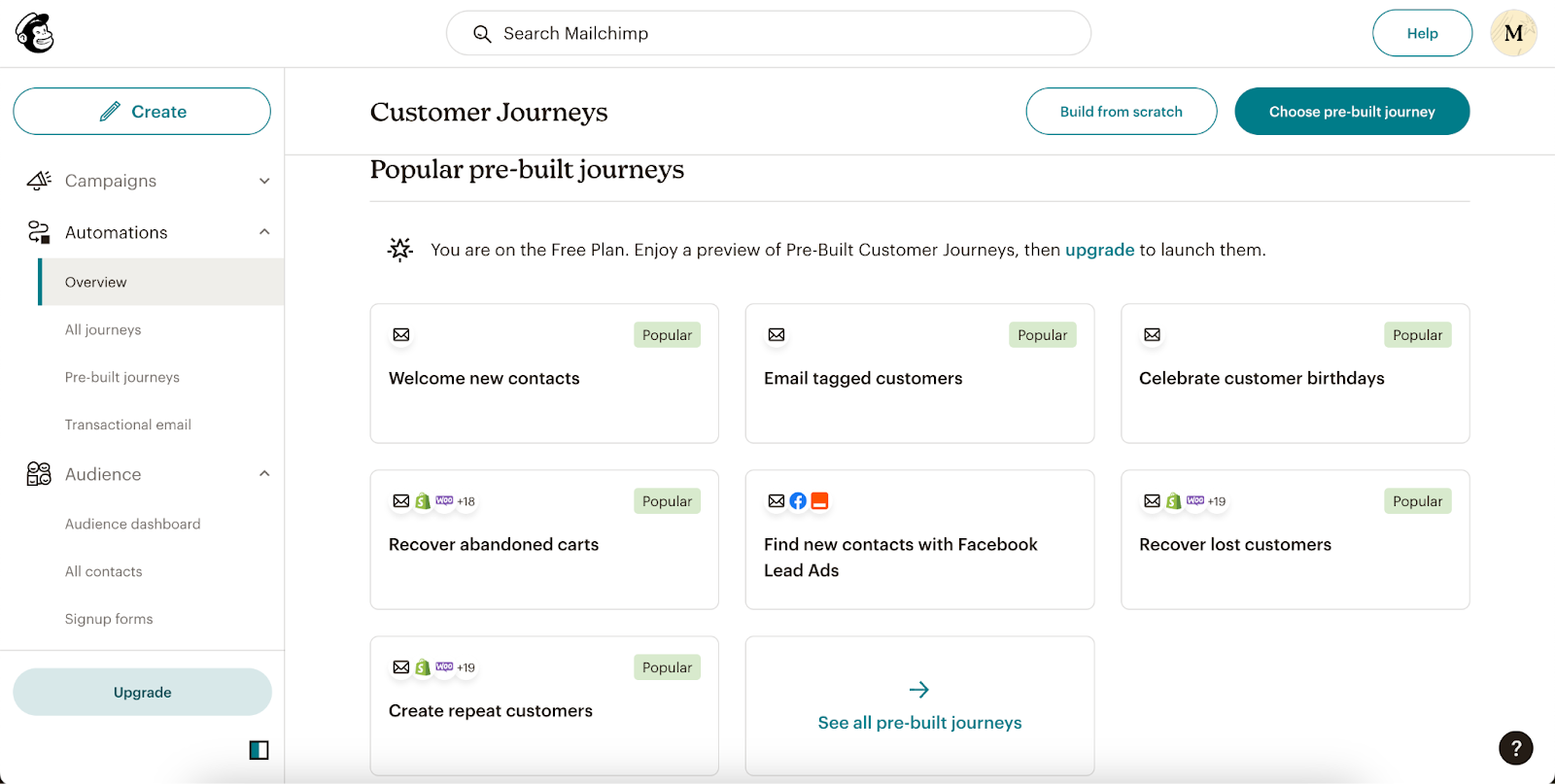Image resolution: width=1555 pixels, height=784 pixels.
Task: Click the Free Plan sparkle icon
Action: (400, 250)
